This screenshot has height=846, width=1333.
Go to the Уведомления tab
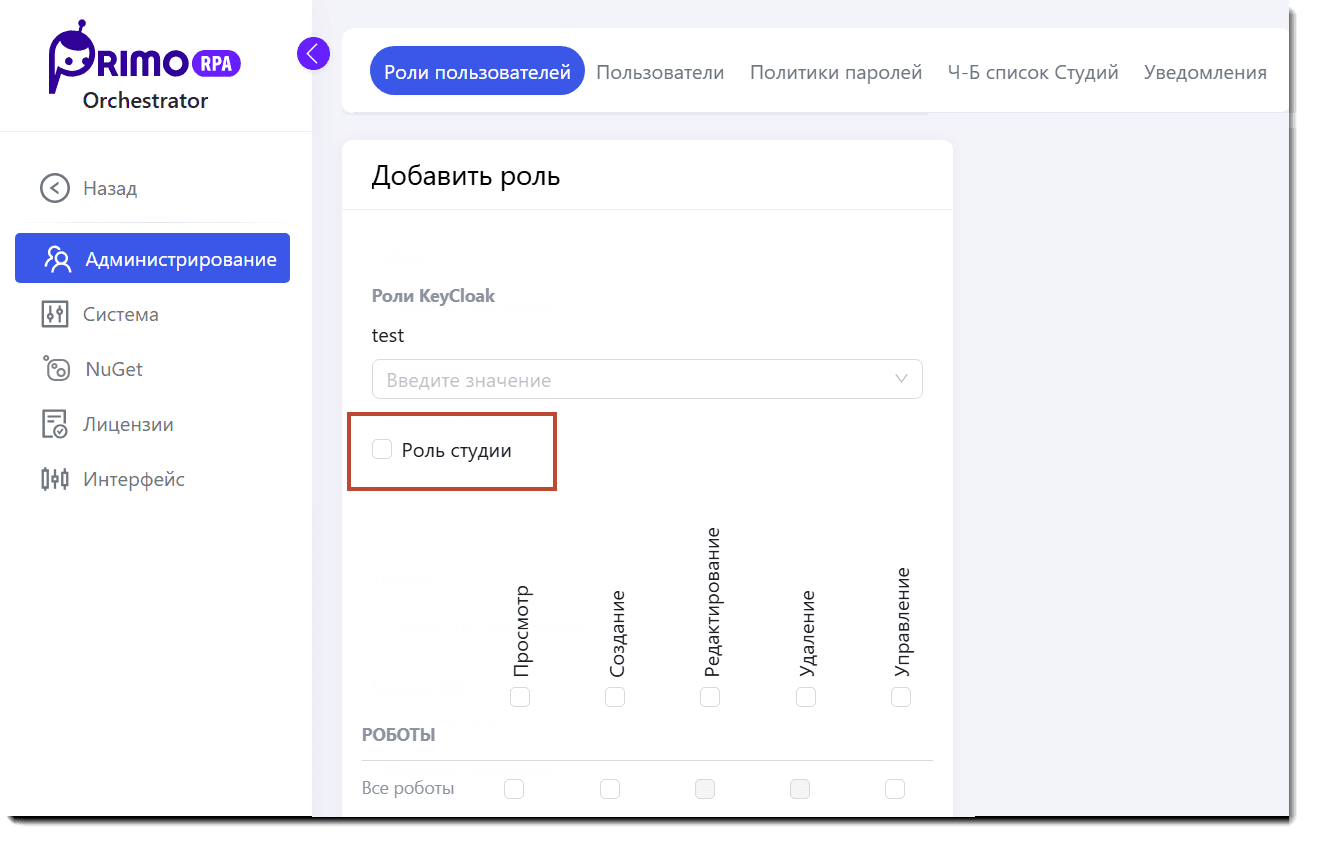click(x=1205, y=72)
